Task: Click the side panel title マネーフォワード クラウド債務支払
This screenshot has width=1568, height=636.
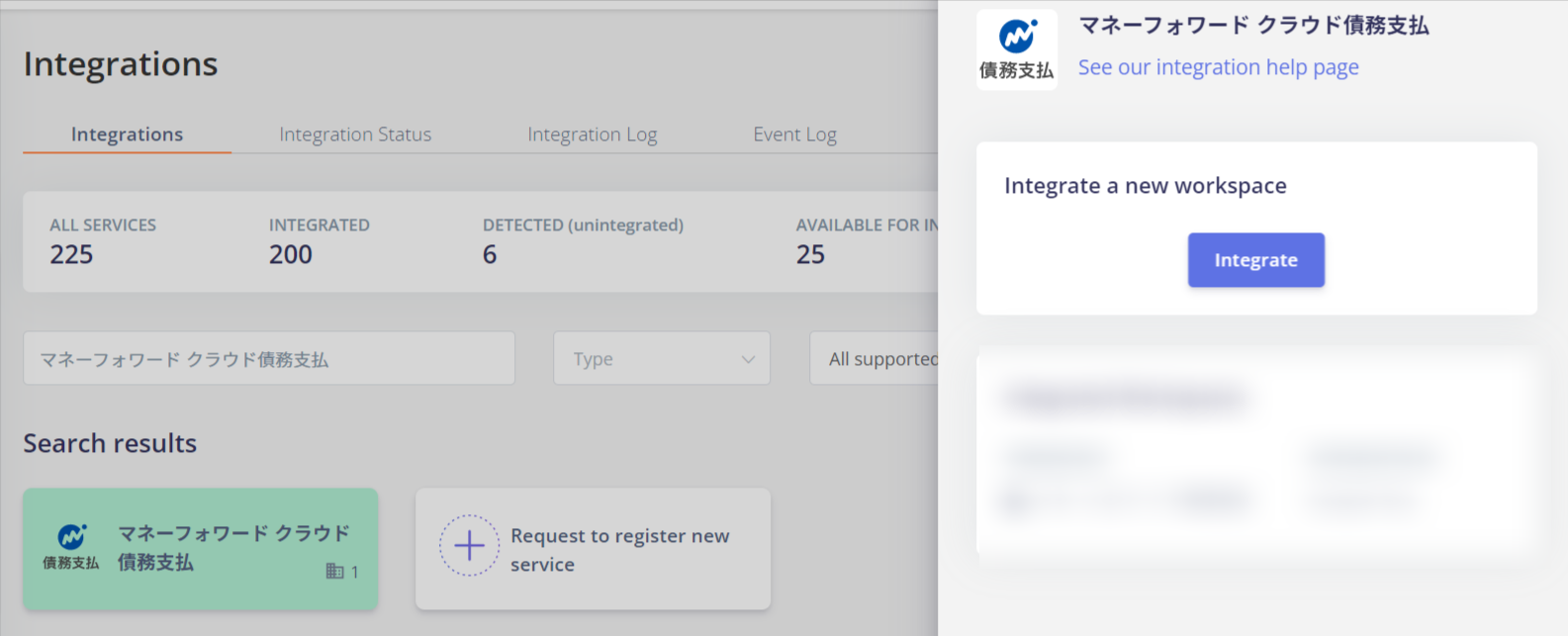Action: pyautogui.click(x=1253, y=26)
